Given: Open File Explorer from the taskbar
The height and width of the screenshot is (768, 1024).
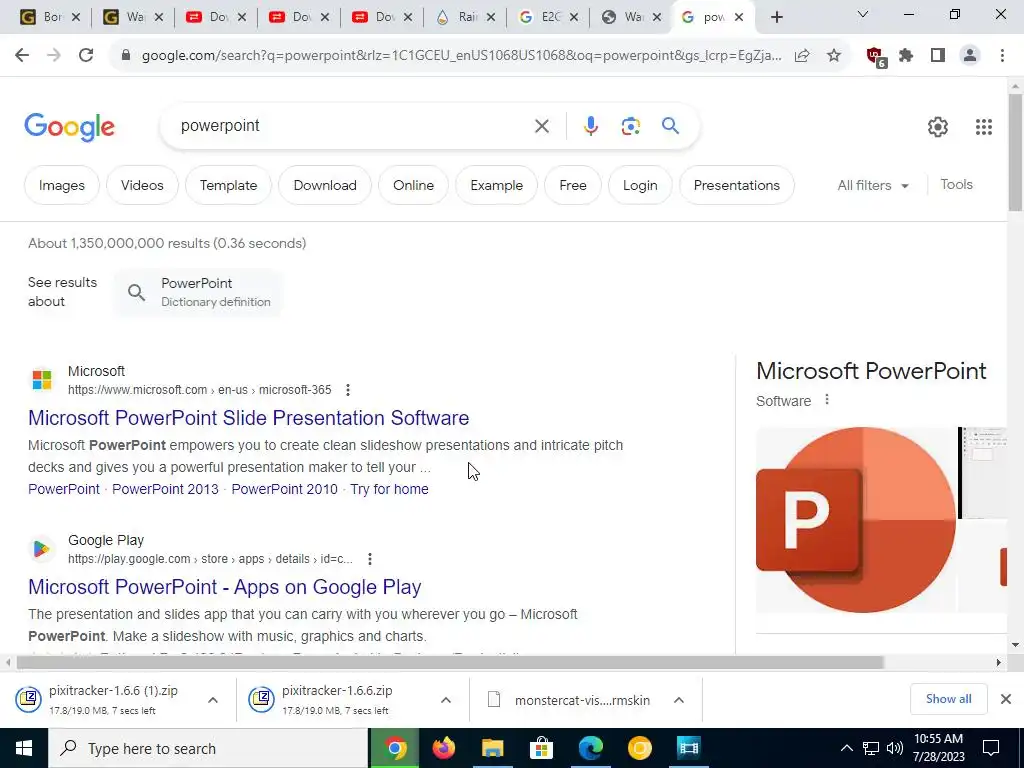Looking at the screenshot, I should click(x=492, y=748).
